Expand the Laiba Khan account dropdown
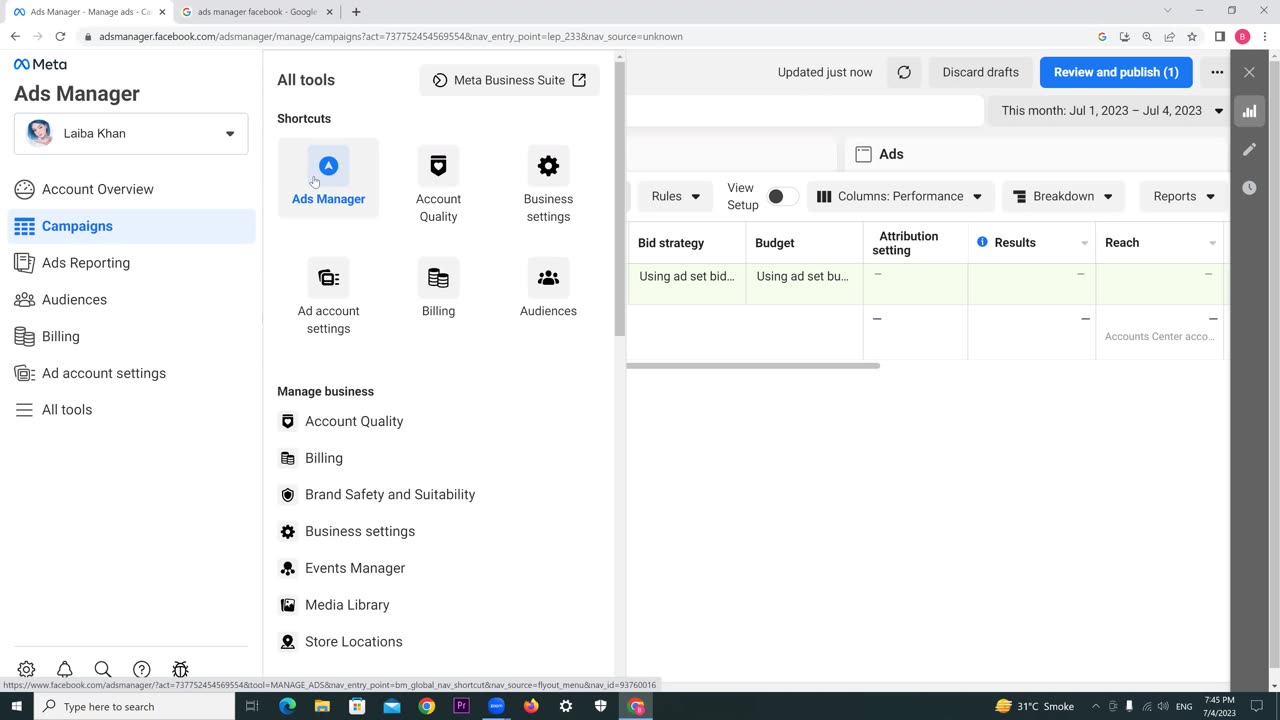Screen dimensions: 1280x720 point(131,133)
